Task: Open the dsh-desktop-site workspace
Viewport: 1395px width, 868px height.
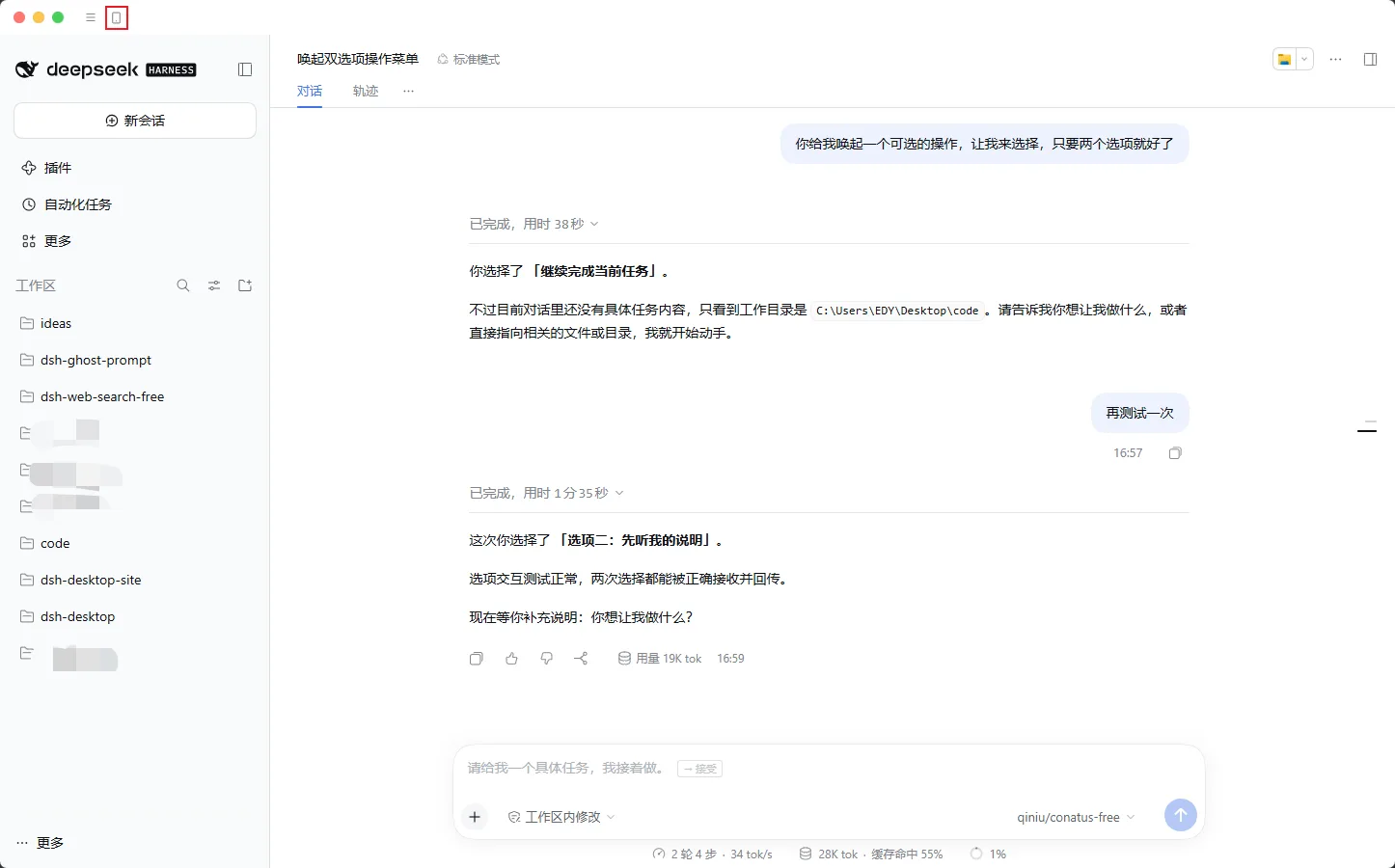Action: pyautogui.click(x=135, y=580)
